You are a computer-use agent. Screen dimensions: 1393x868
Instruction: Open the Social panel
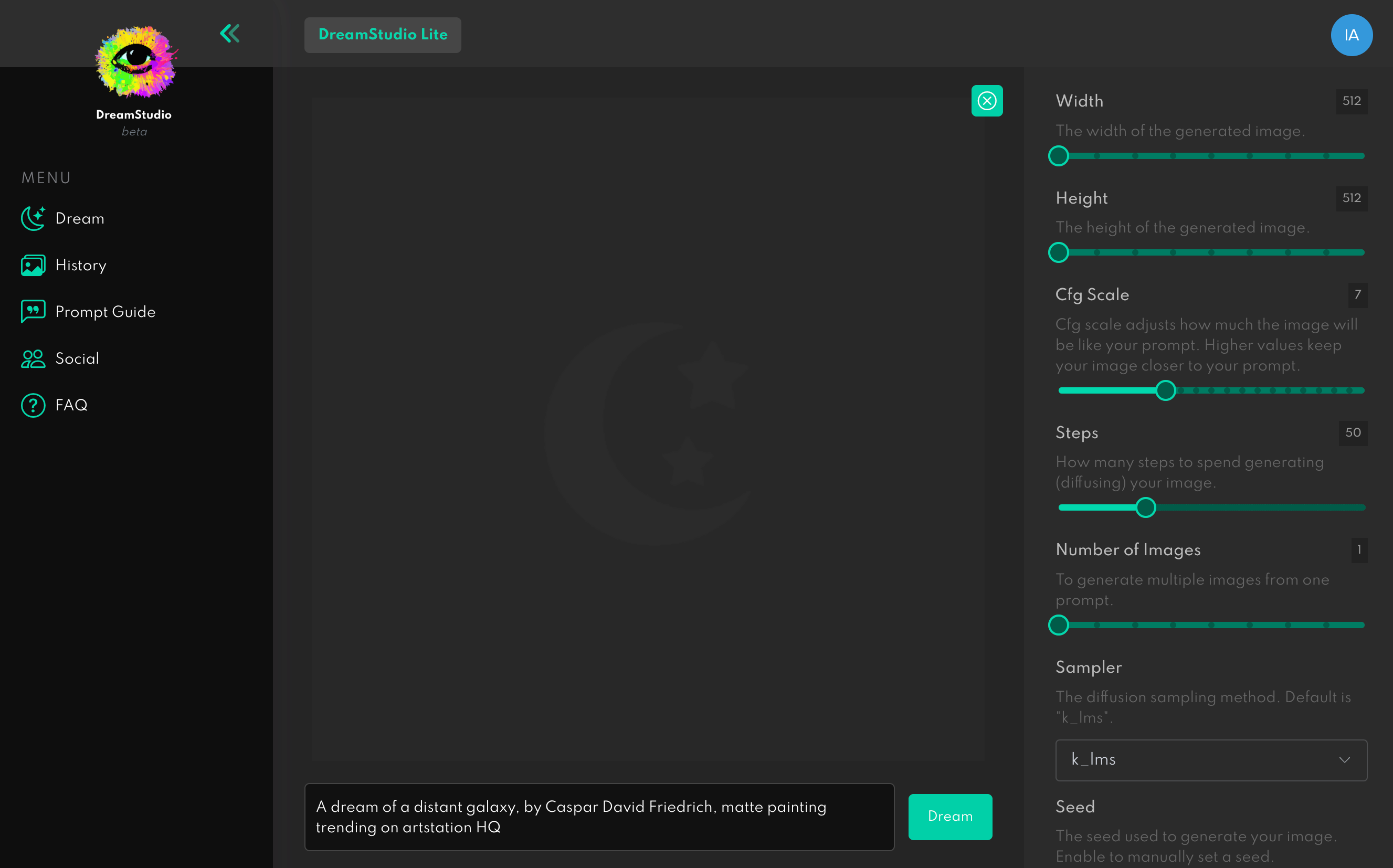[x=76, y=358]
